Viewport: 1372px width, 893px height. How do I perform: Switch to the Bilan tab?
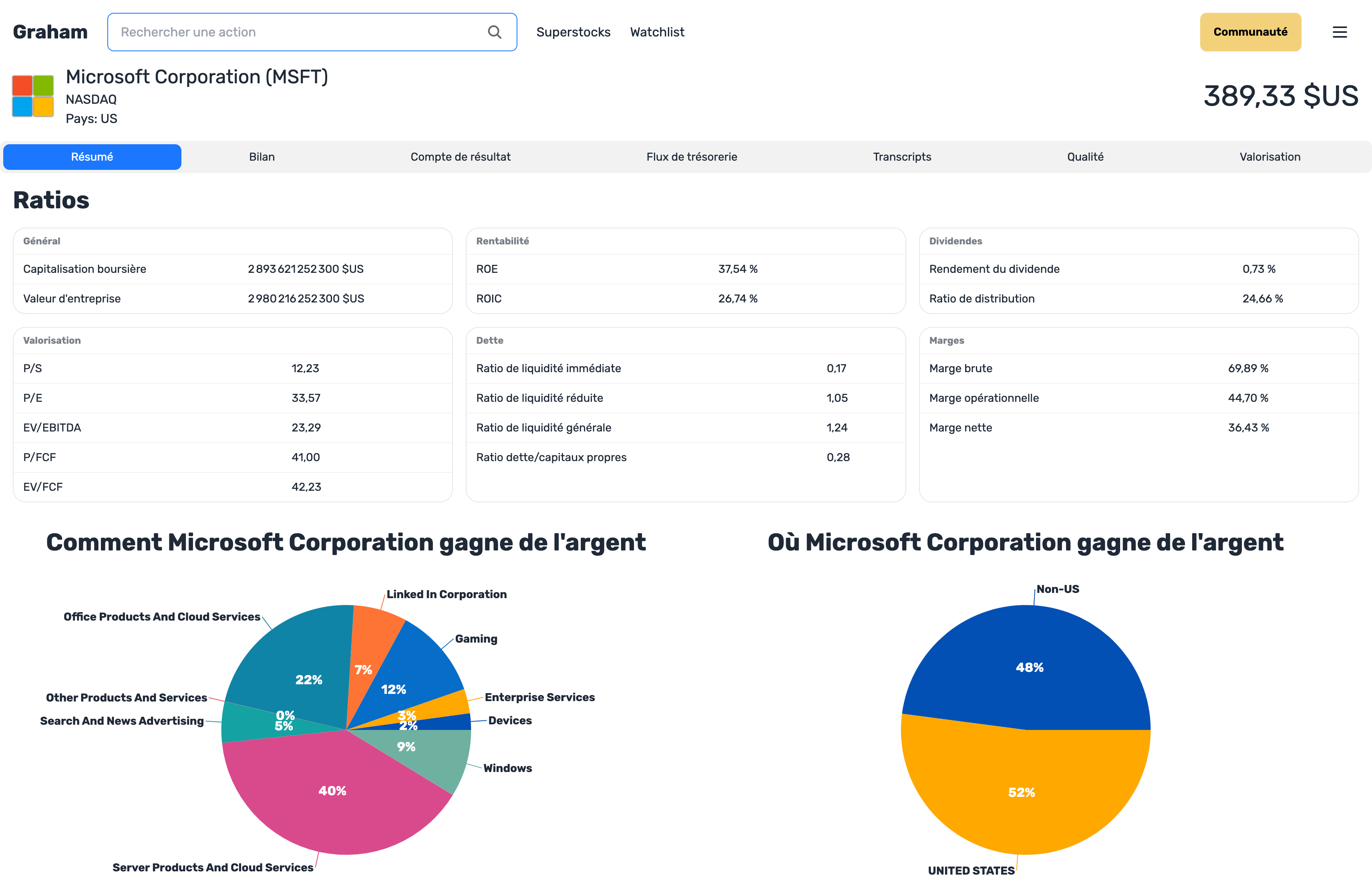[x=262, y=157]
